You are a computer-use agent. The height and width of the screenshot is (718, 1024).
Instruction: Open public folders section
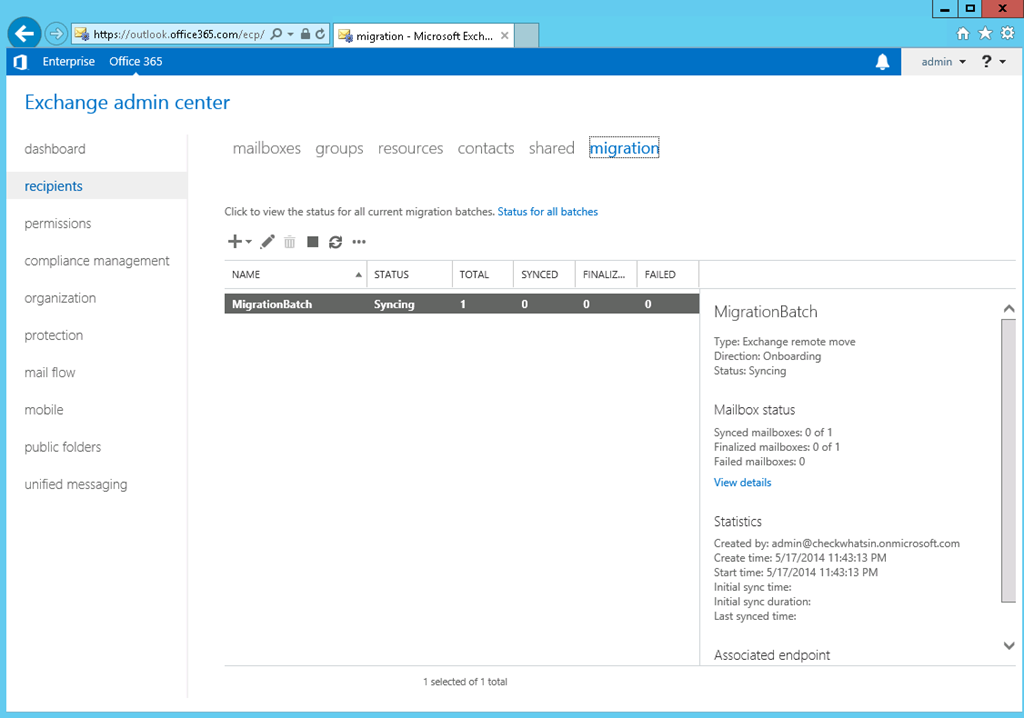tap(63, 447)
